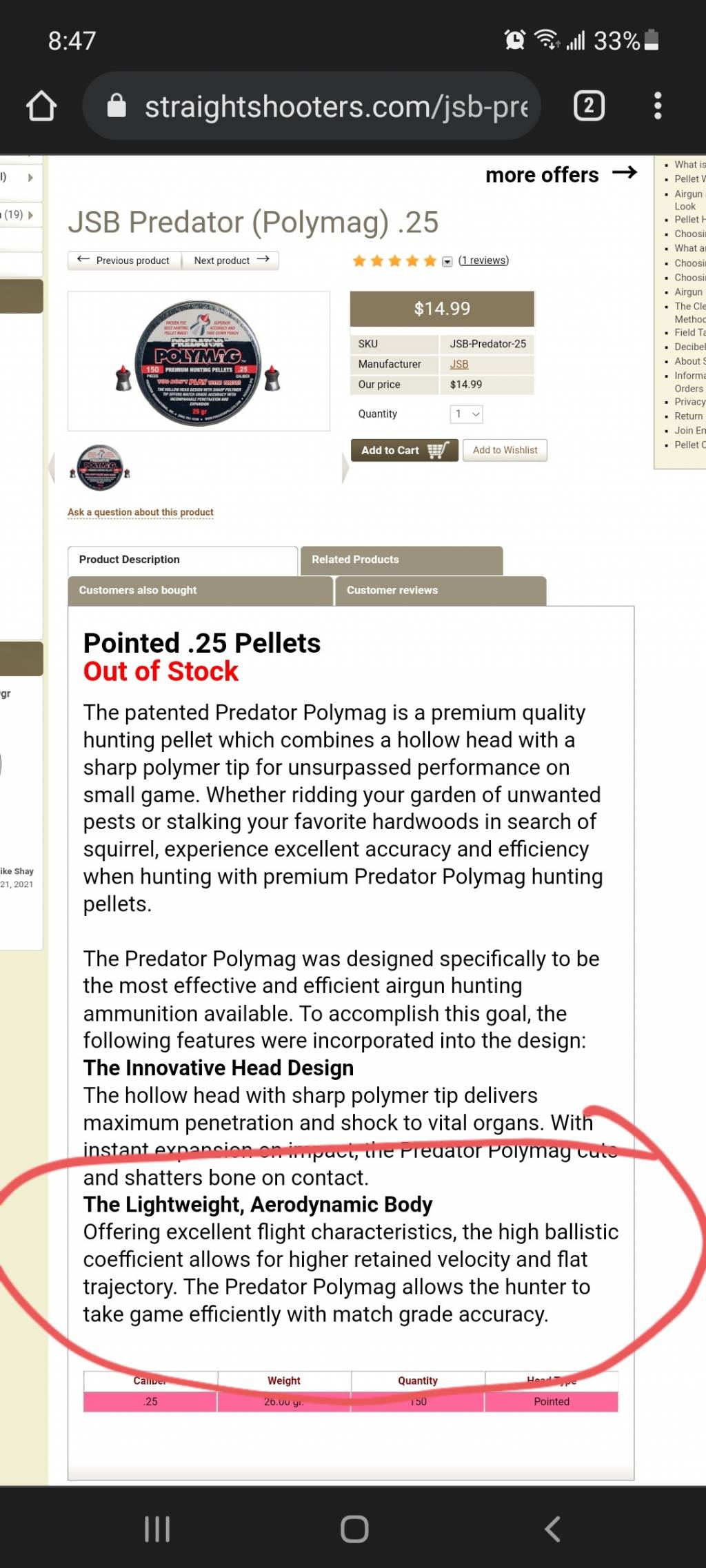Open the JSB manufacturer link
Screen dimensions: 706x1568
[x=459, y=364]
